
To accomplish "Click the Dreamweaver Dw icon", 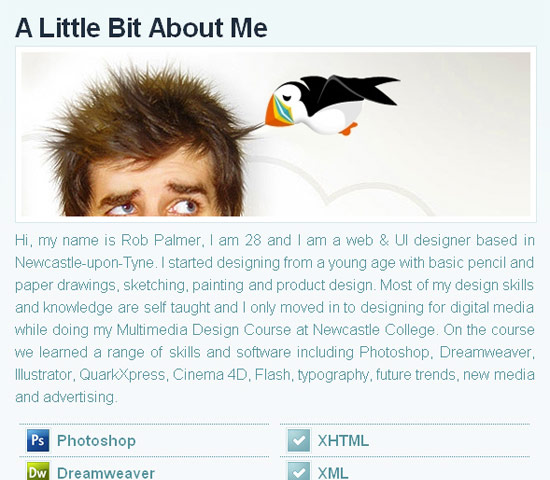I will [38, 471].
